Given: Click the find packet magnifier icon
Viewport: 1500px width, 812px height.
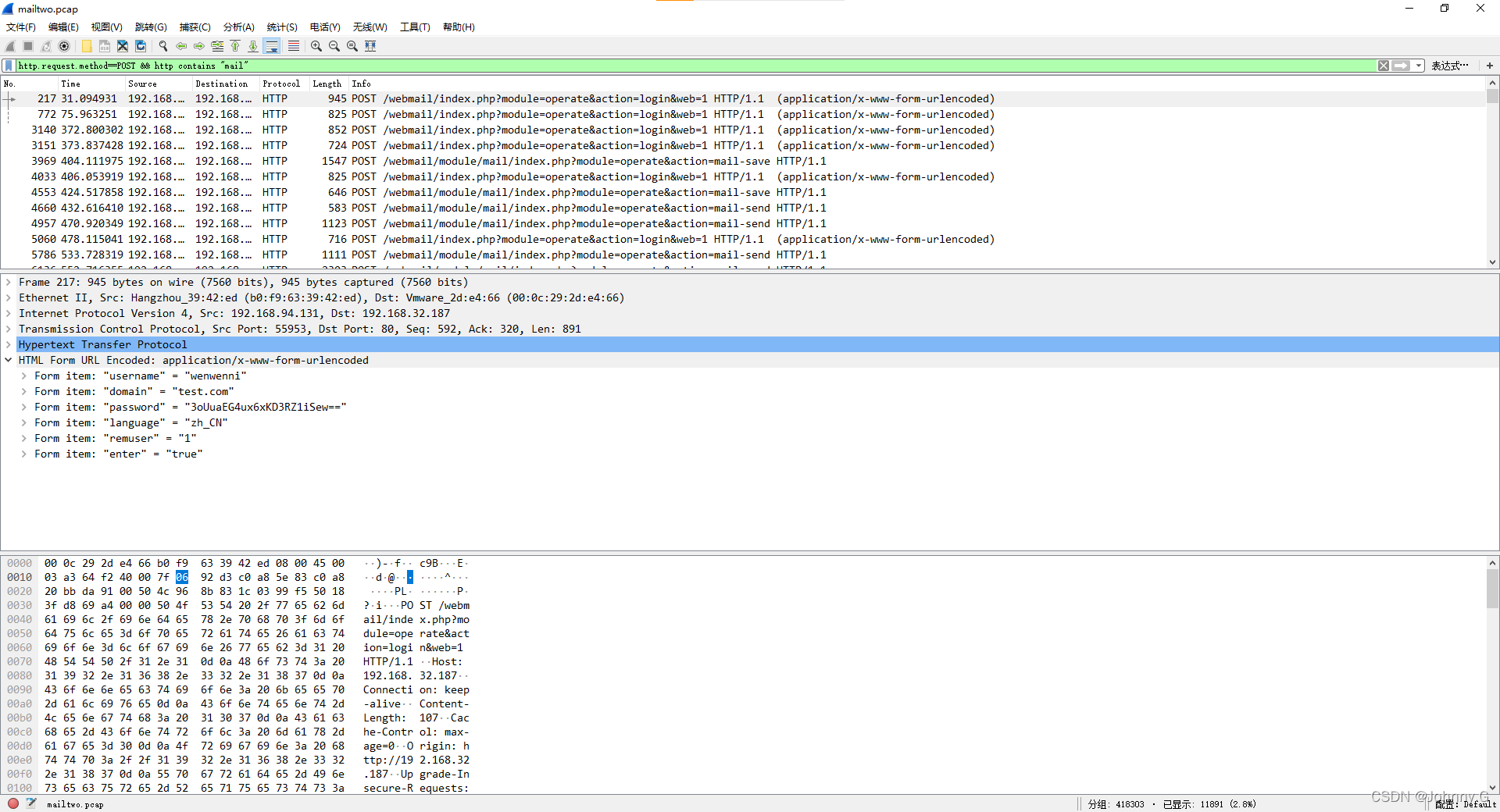Looking at the screenshot, I should pyautogui.click(x=163, y=46).
